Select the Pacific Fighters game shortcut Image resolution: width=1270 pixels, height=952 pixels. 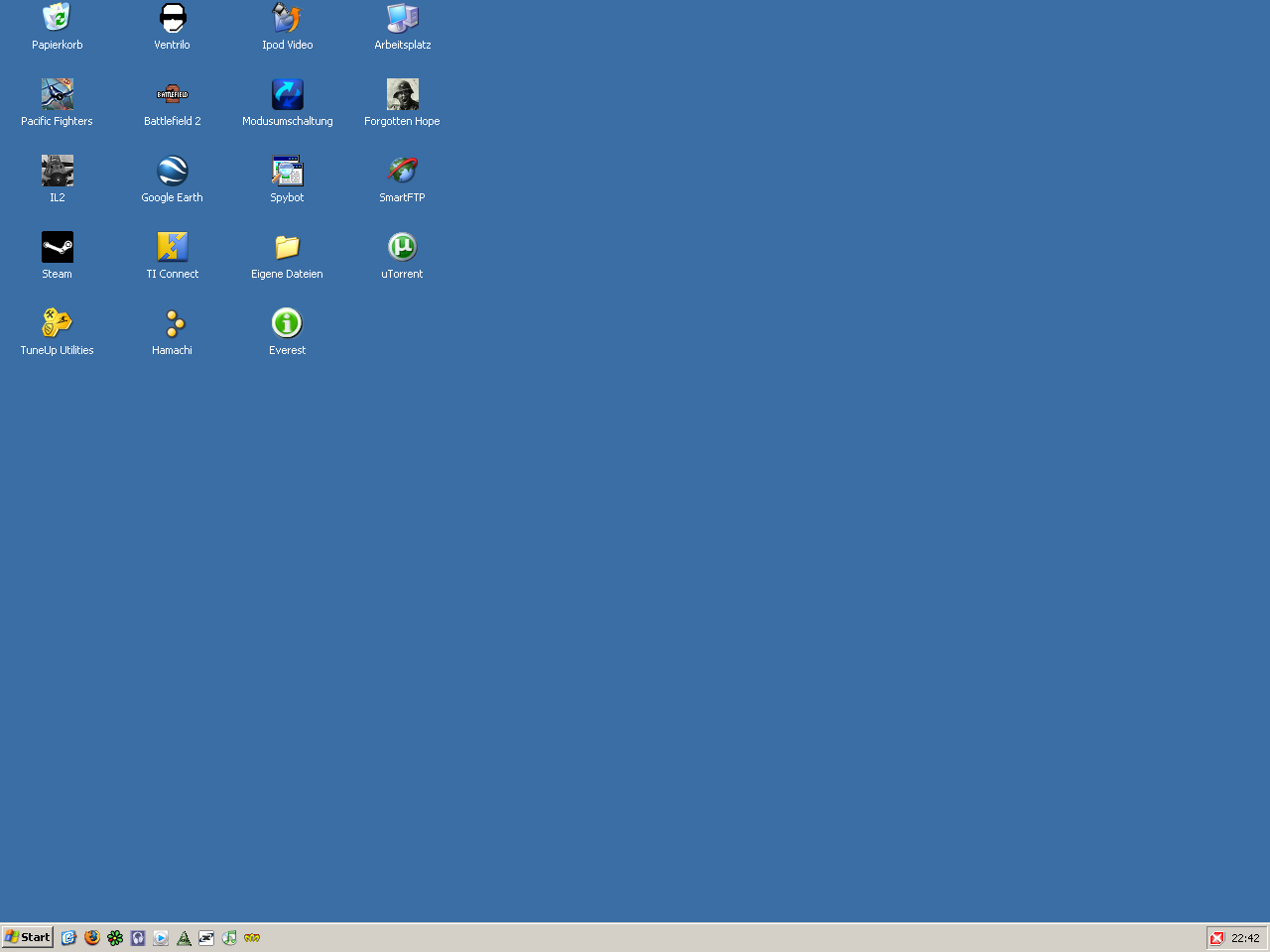(x=58, y=94)
